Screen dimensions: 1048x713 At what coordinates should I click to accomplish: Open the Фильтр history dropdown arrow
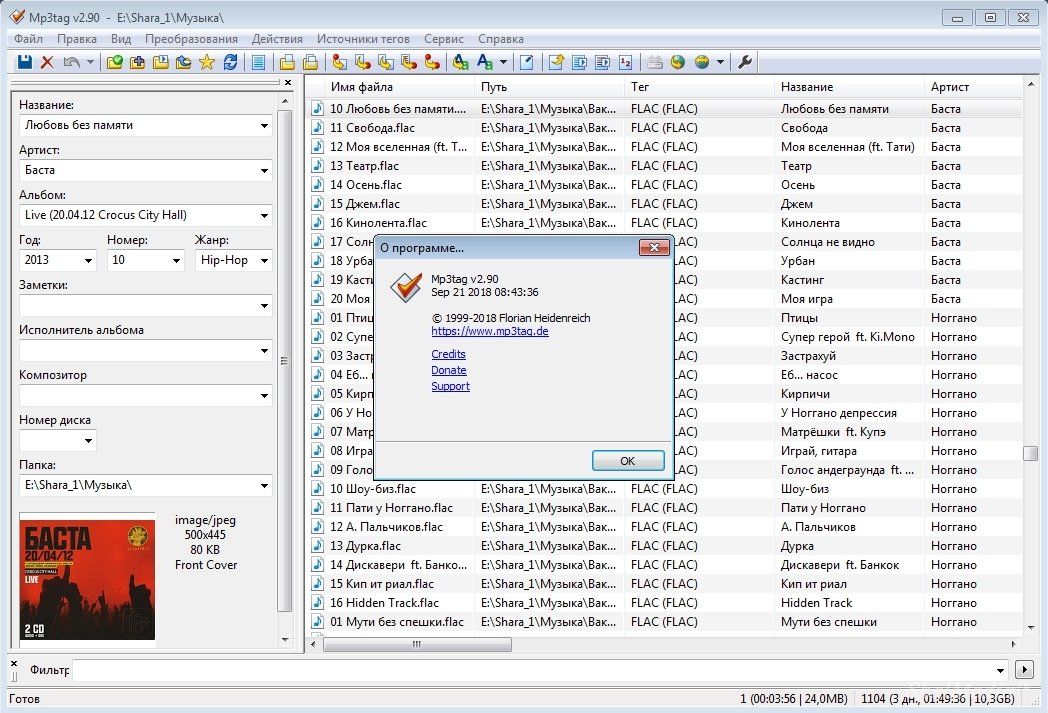tap(1000, 670)
